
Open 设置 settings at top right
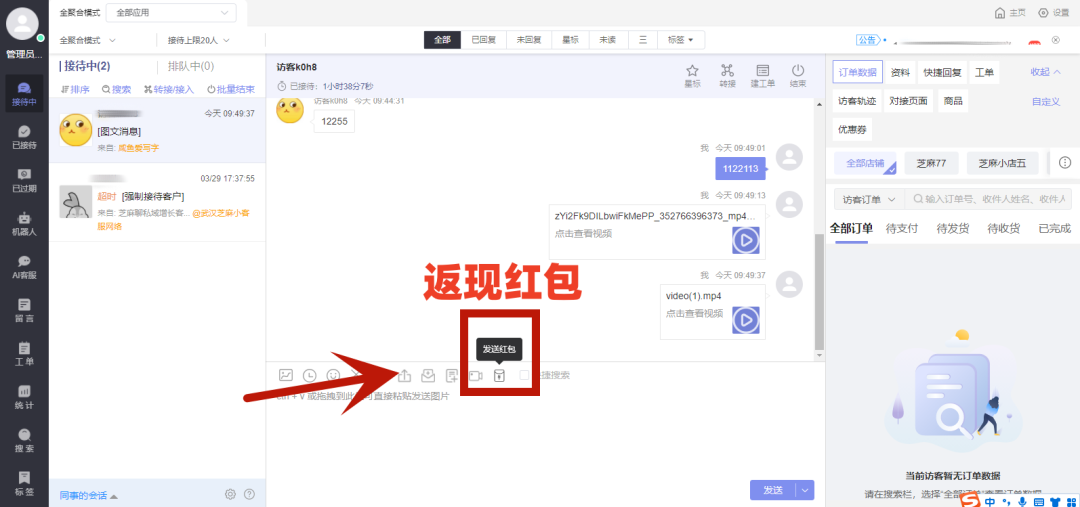[x=1054, y=12]
